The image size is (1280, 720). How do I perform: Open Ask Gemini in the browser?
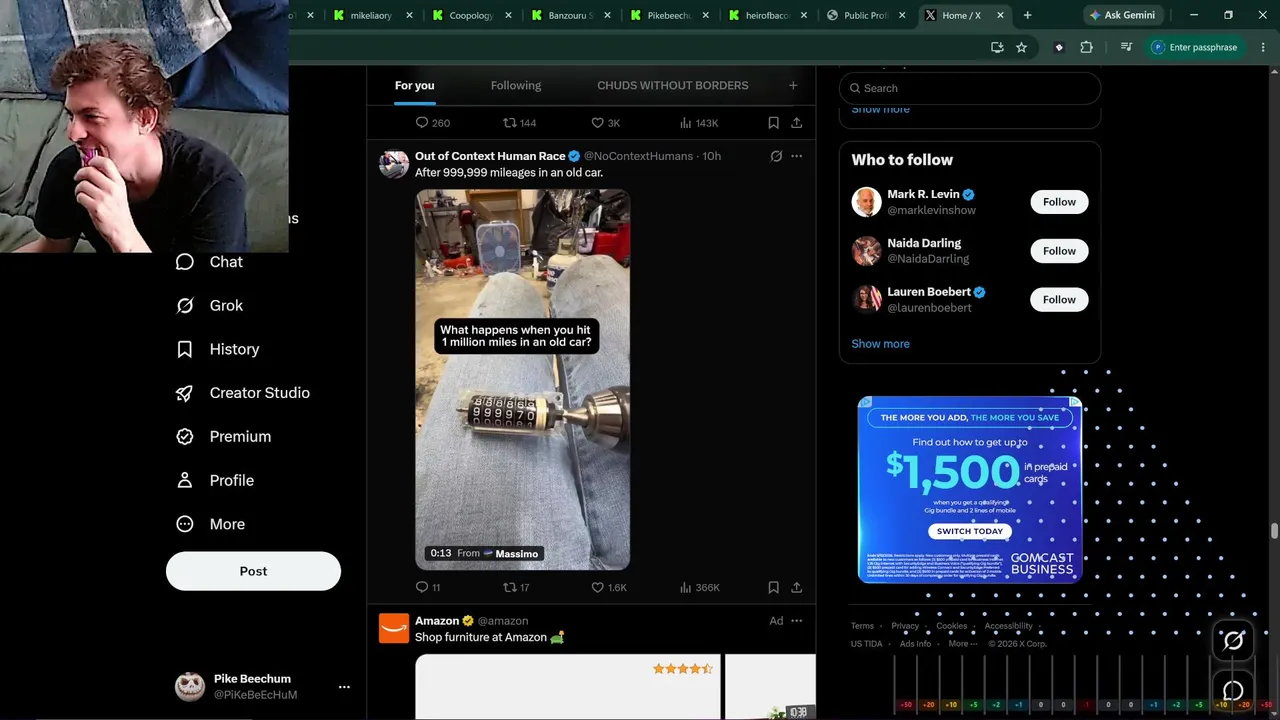pos(1122,15)
